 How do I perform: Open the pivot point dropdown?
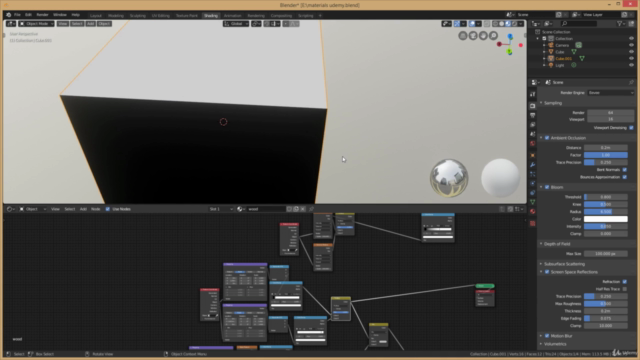pyautogui.click(x=256, y=24)
